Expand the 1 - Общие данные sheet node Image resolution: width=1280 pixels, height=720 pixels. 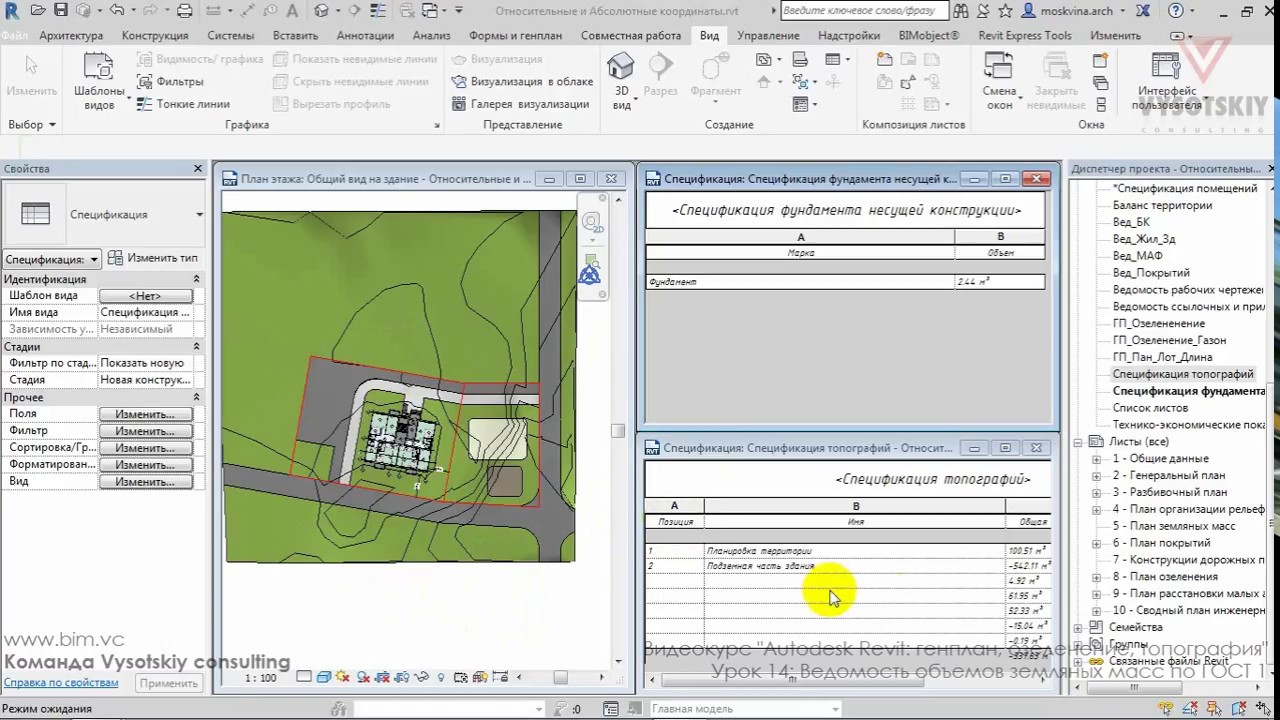(x=1097, y=459)
